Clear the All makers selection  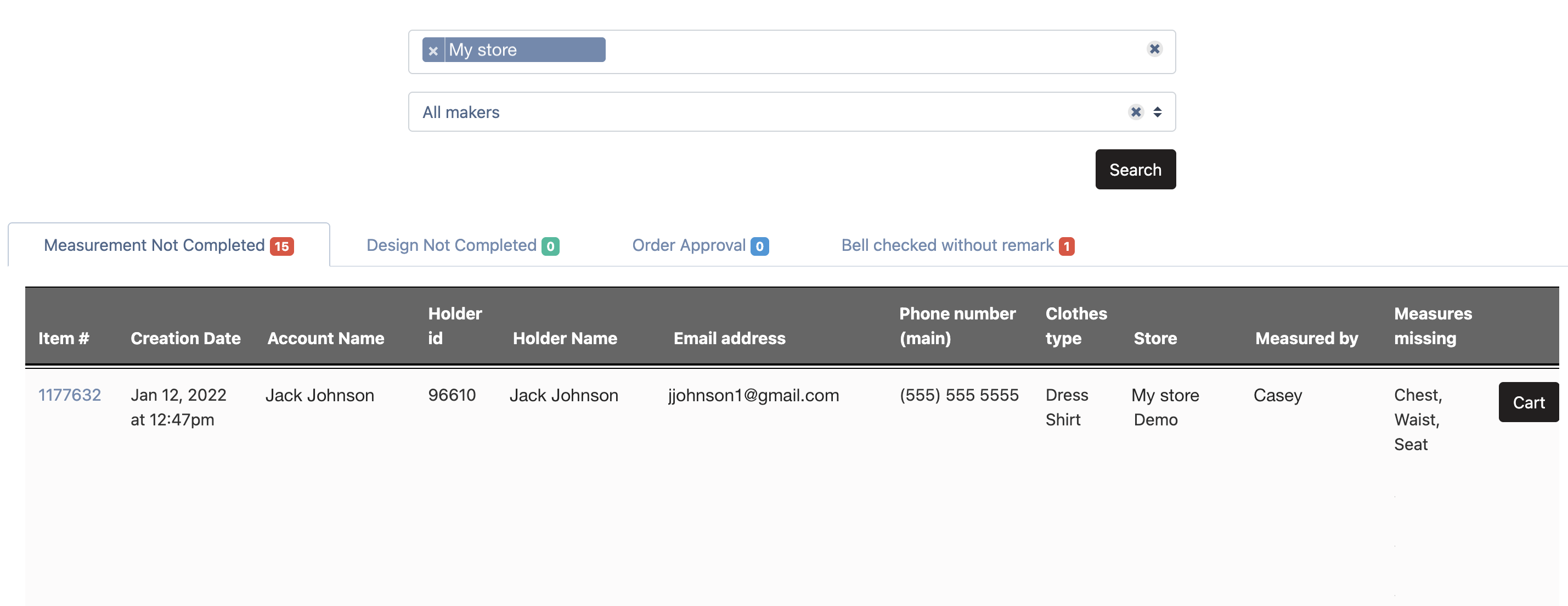[x=1135, y=112]
